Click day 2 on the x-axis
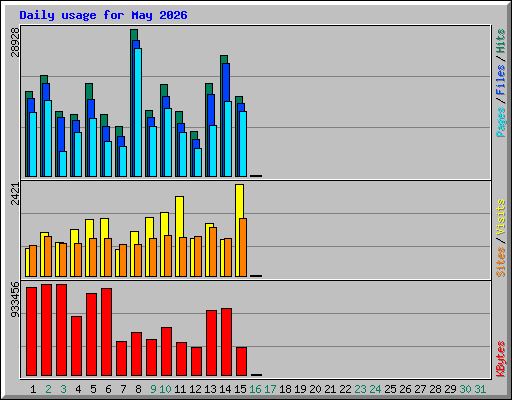 [x=48, y=389]
